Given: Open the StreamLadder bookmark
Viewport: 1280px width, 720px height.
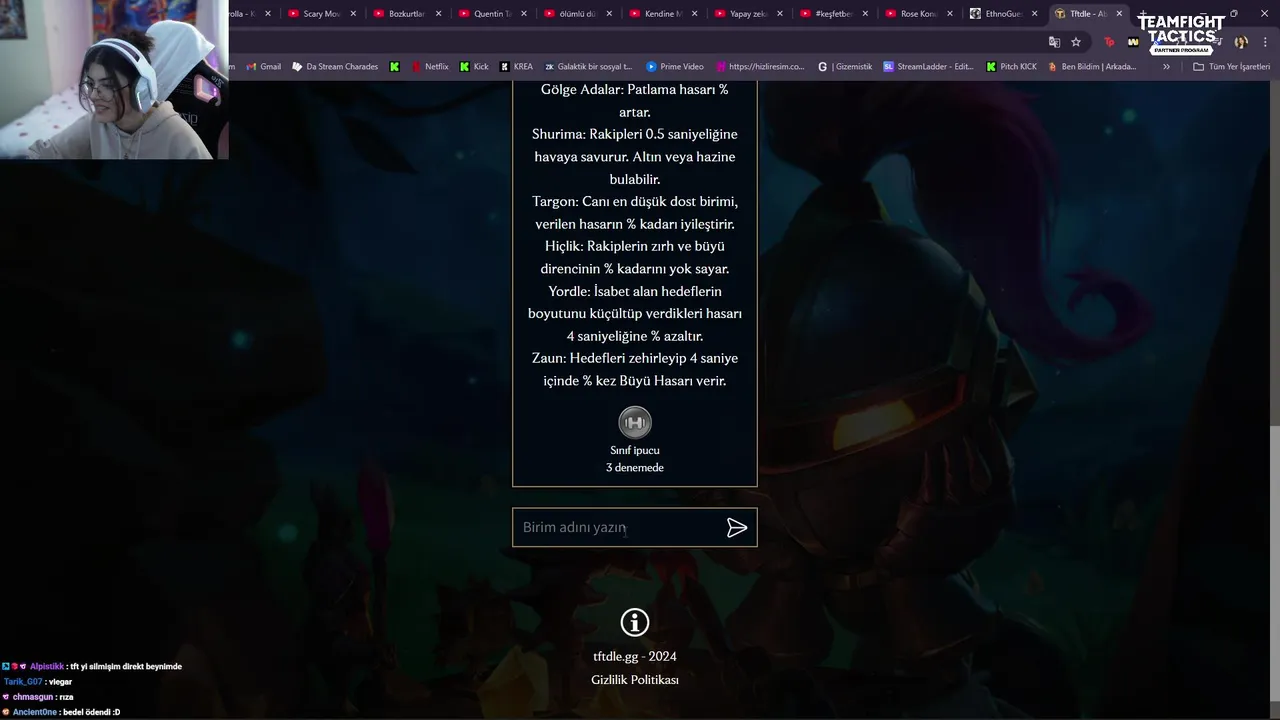Looking at the screenshot, I should pos(928,67).
